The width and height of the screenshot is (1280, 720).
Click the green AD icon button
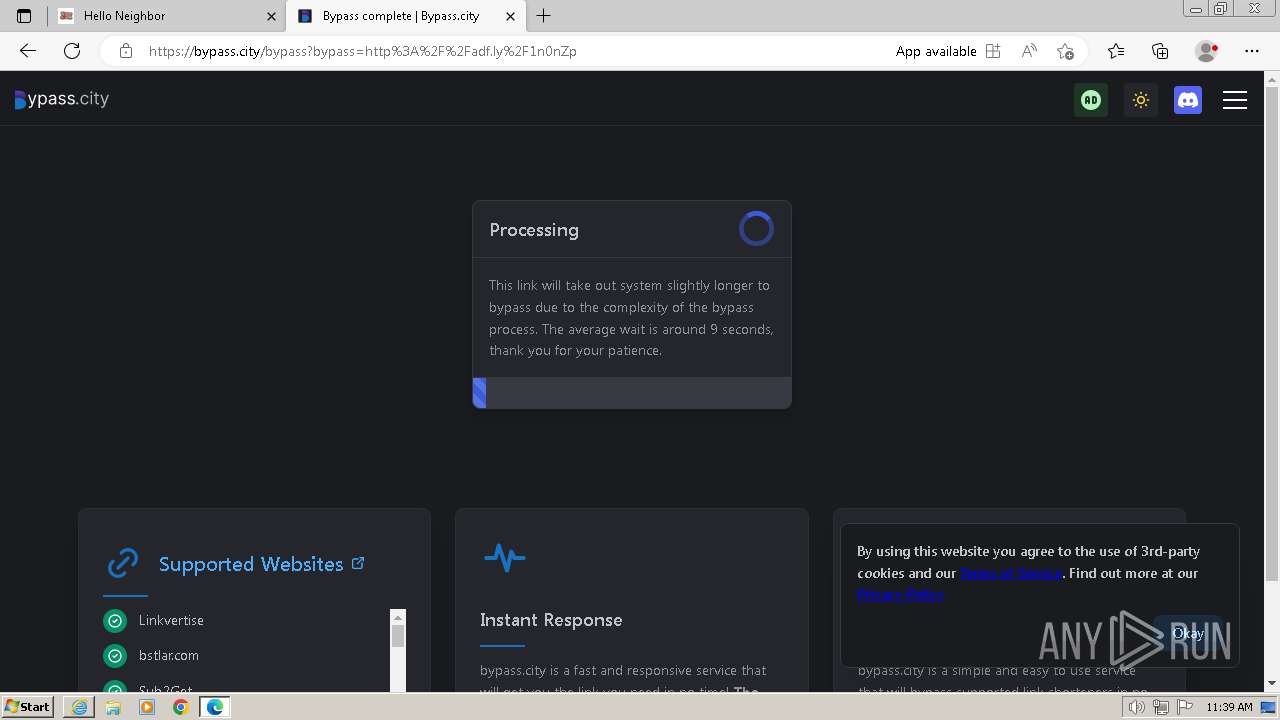coord(1091,100)
